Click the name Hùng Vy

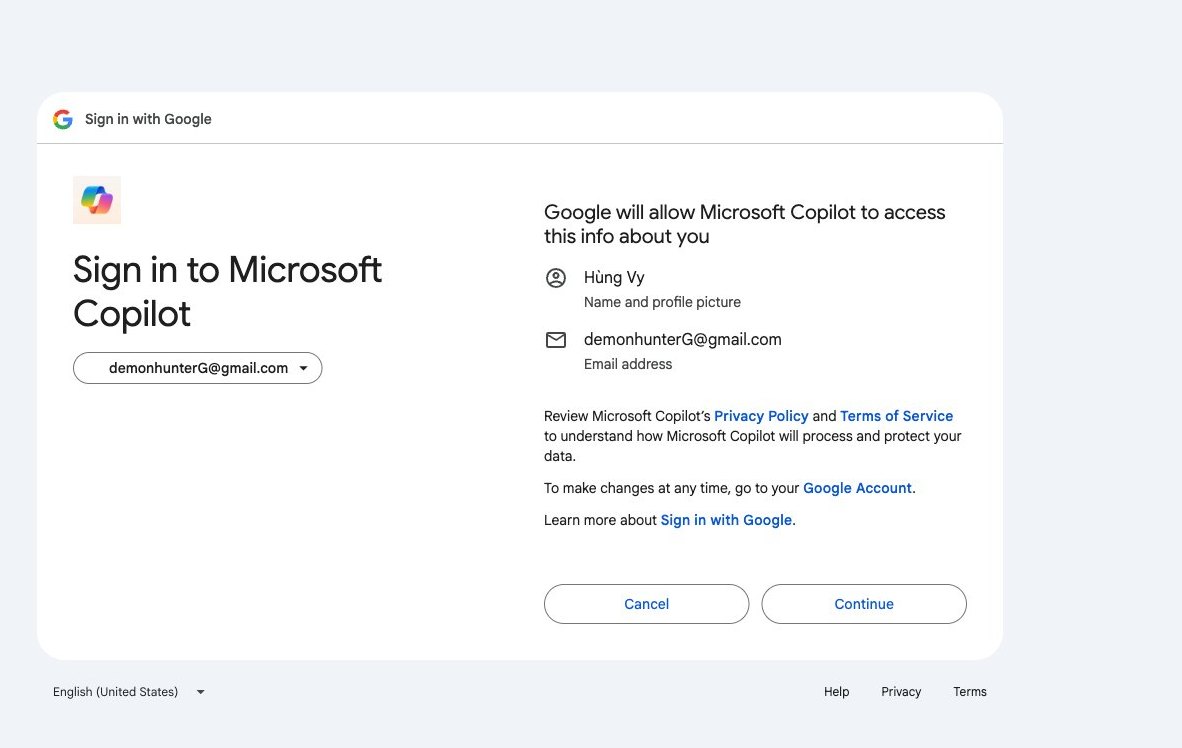(x=614, y=277)
